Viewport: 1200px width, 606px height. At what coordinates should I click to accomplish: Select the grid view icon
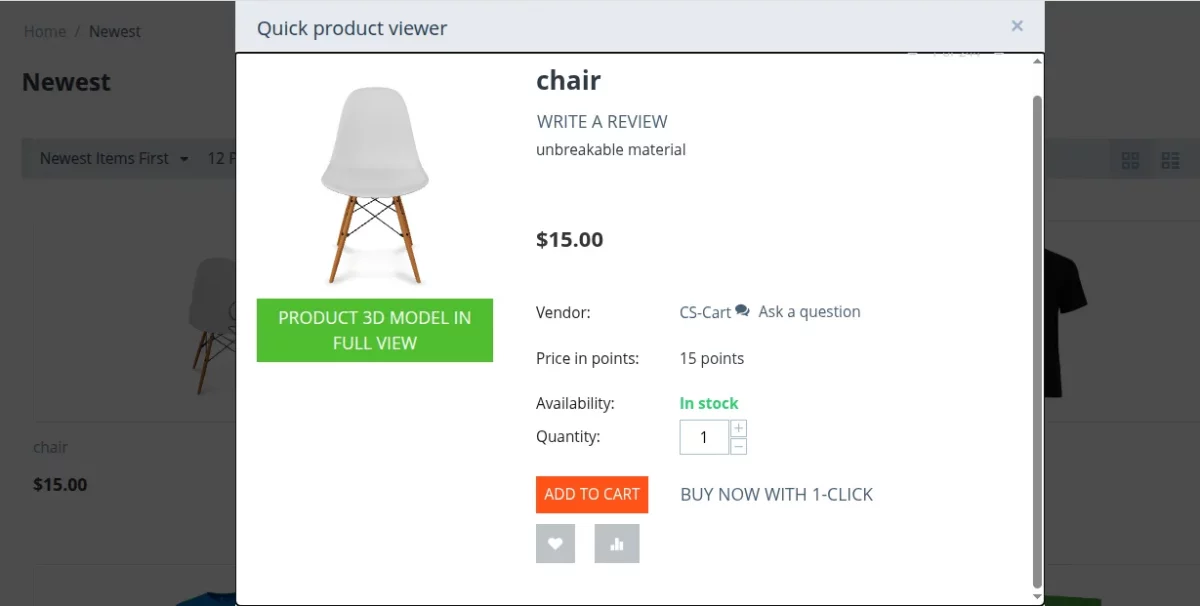coord(1130,158)
